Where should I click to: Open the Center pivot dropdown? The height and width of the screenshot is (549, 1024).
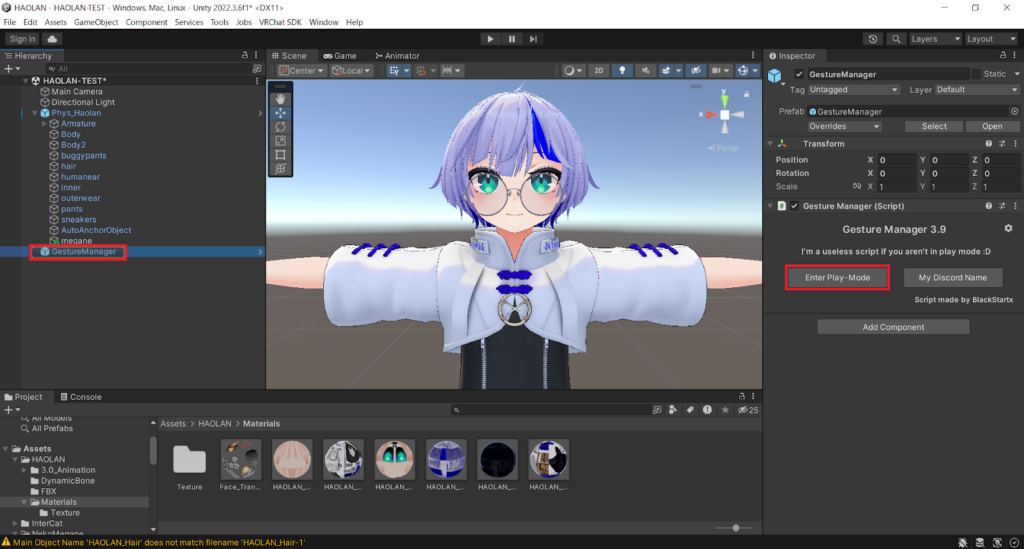coord(302,71)
